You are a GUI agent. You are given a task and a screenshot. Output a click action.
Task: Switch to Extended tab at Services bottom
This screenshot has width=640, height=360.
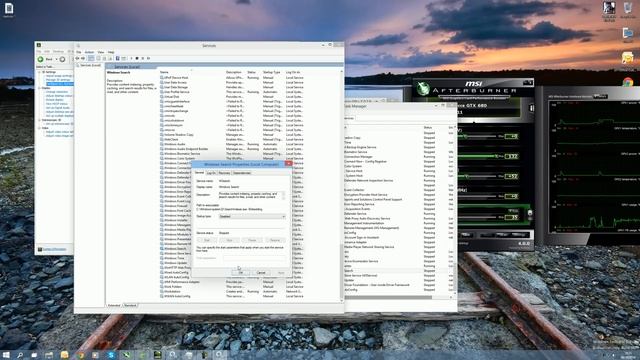tap(114, 305)
